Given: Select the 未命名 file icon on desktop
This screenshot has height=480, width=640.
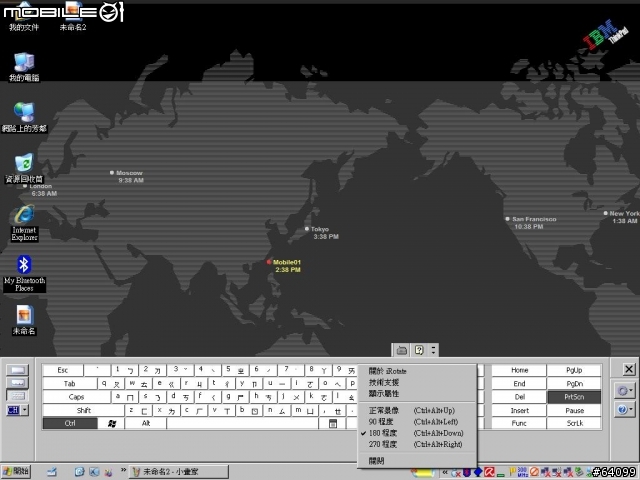Looking at the screenshot, I should 24,320.
